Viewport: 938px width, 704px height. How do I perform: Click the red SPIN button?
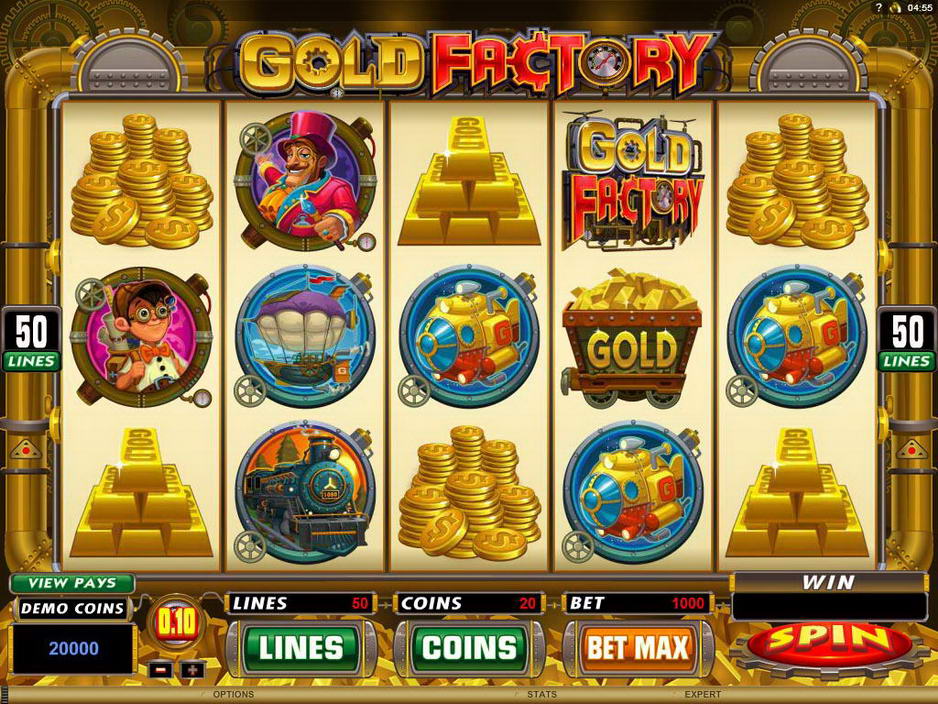[832, 645]
